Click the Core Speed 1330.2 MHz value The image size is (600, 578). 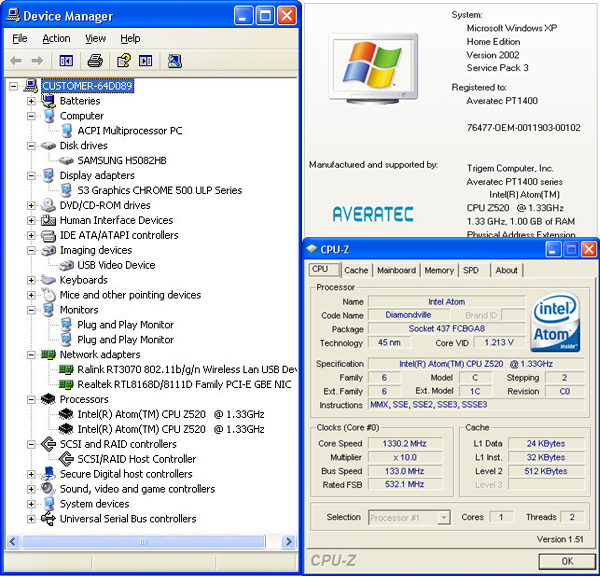click(404, 443)
